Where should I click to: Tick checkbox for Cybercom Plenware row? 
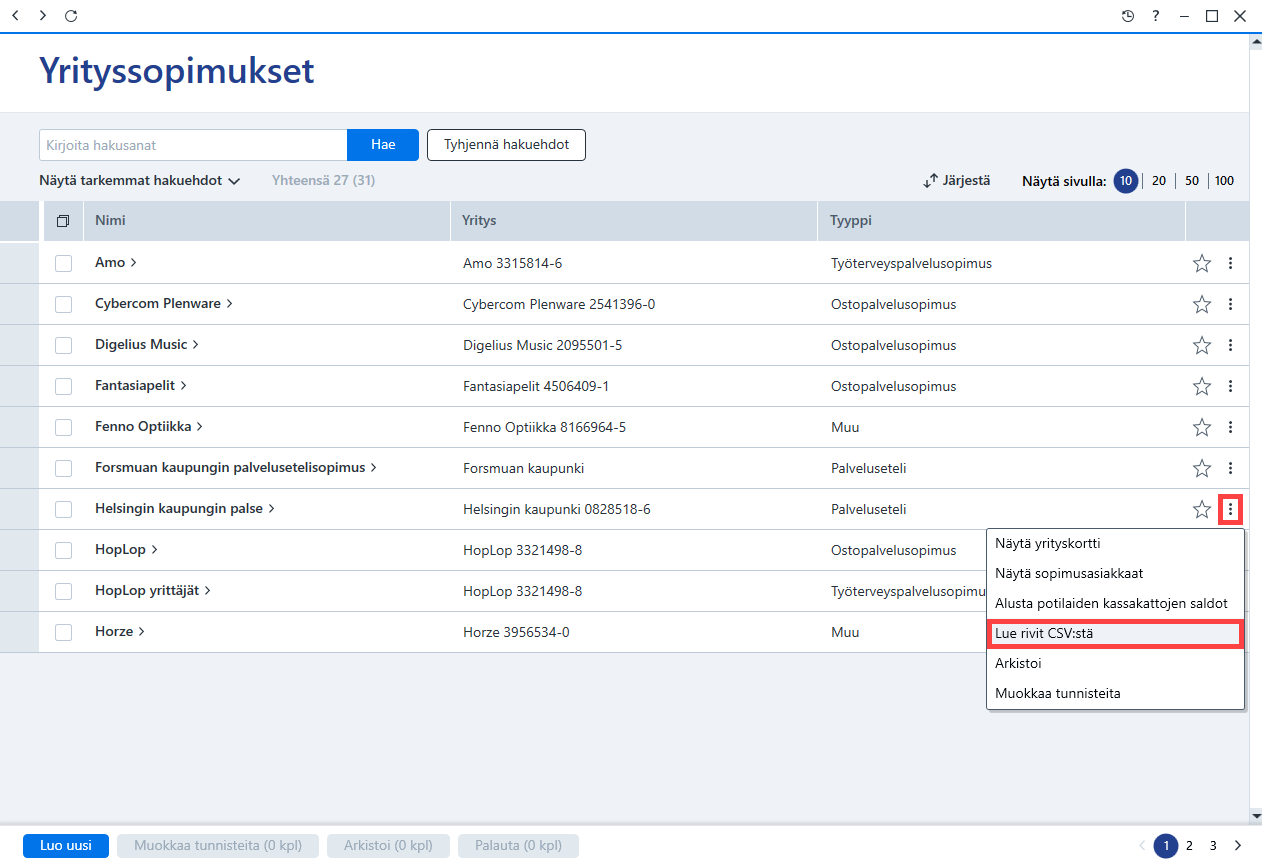63,304
